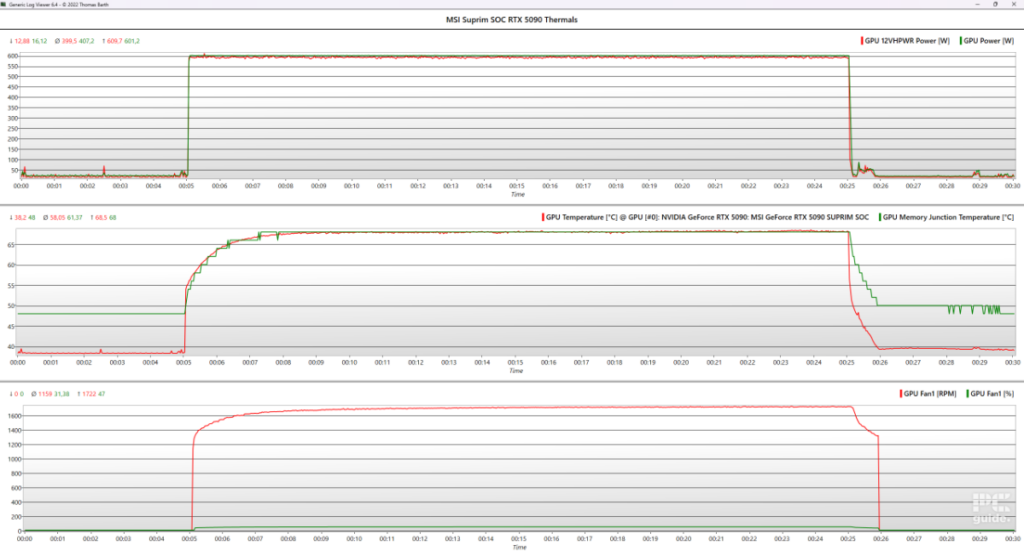
Task: Click the '40' y-axis label on temperature chart
Action: (11, 347)
